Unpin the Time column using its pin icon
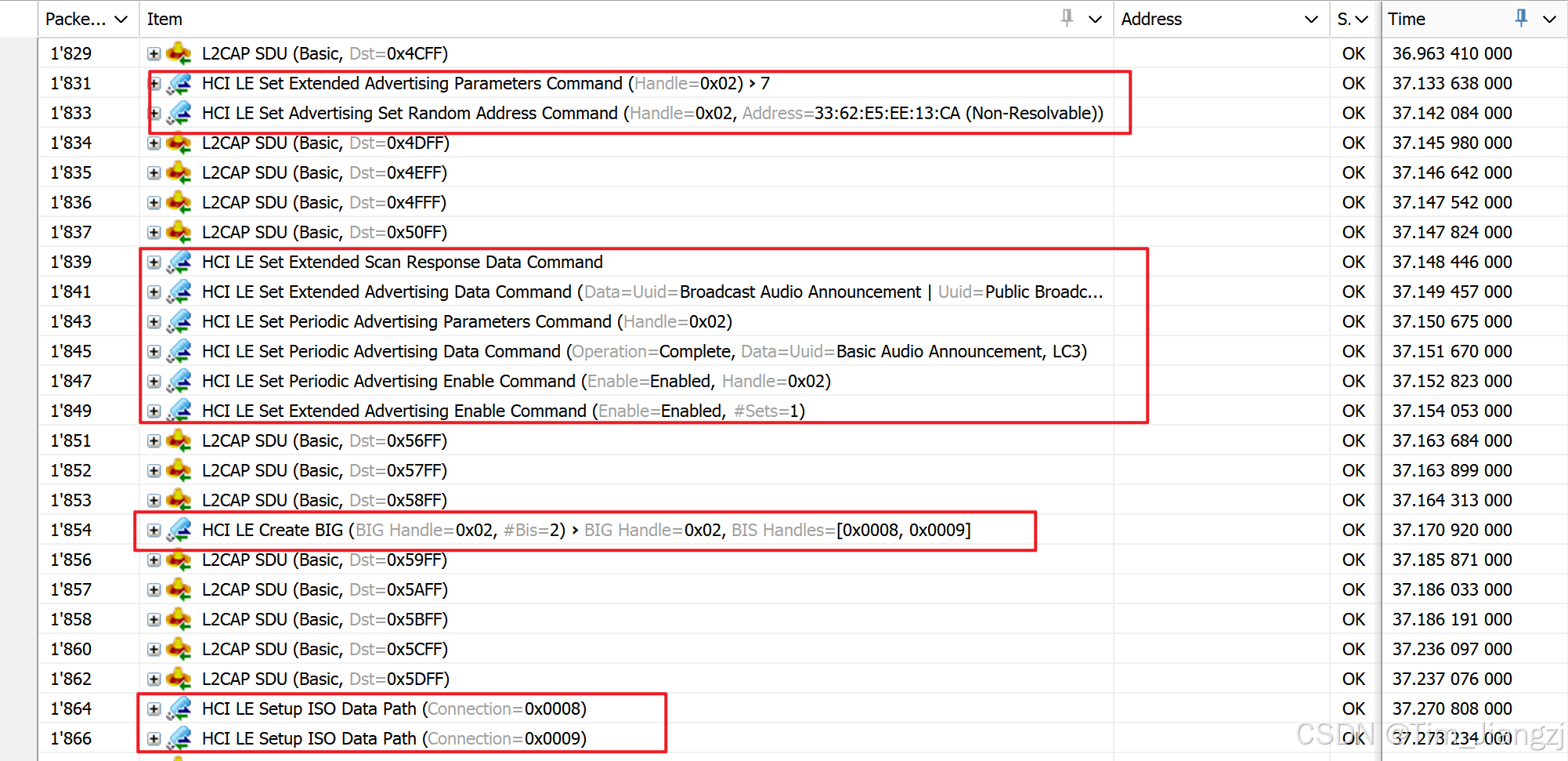 (1520, 16)
